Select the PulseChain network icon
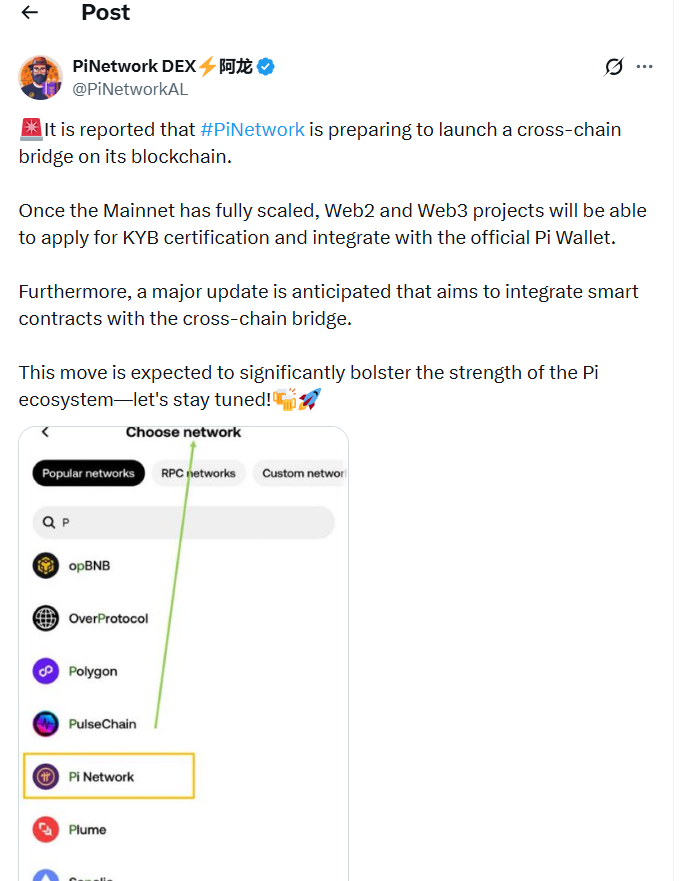This screenshot has width=684, height=881. [44, 723]
